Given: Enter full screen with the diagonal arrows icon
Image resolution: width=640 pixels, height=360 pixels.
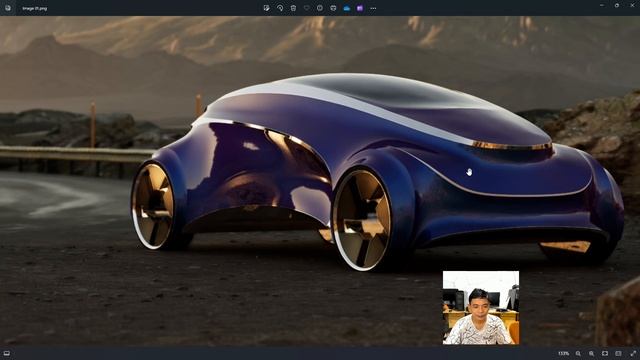Looking at the screenshot, I should pyautogui.click(x=633, y=353).
